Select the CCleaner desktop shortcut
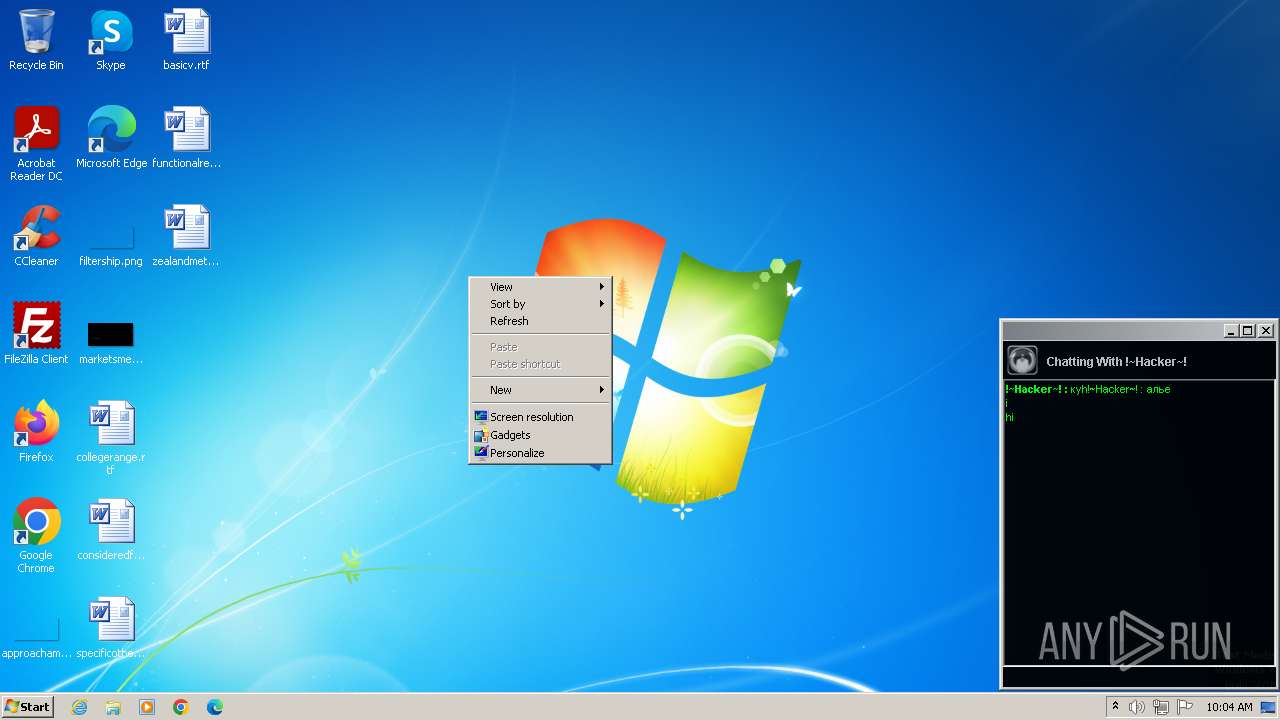The width and height of the screenshot is (1280, 720). pyautogui.click(x=36, y=236)
